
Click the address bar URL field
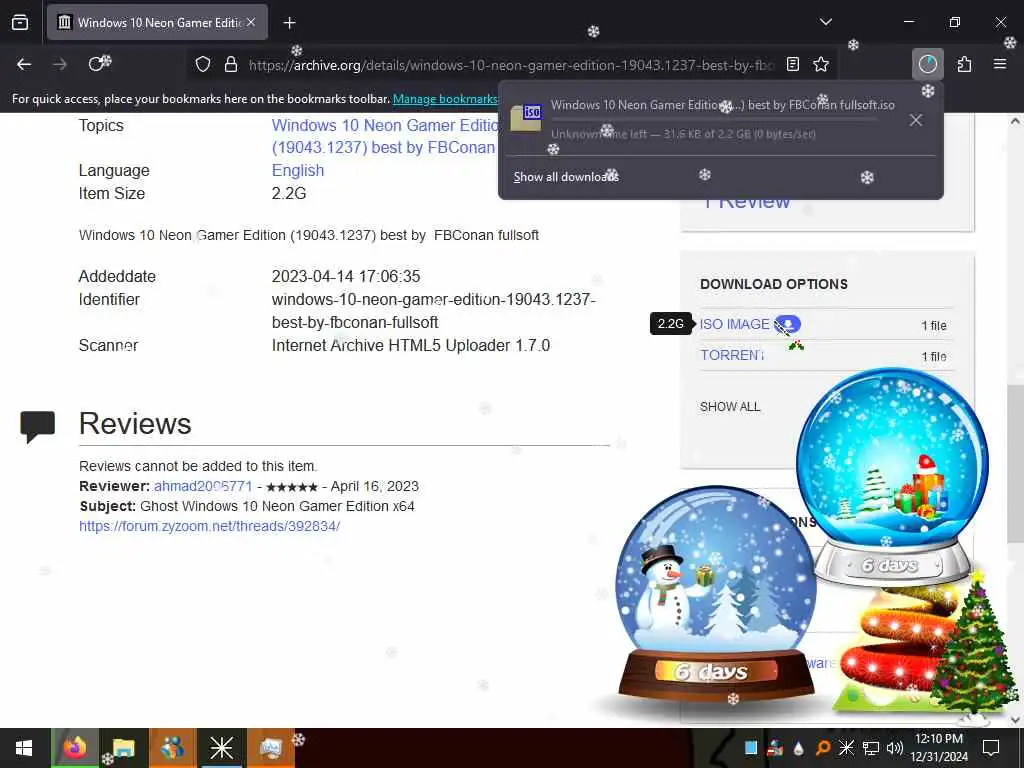click(x=511, y=65)
